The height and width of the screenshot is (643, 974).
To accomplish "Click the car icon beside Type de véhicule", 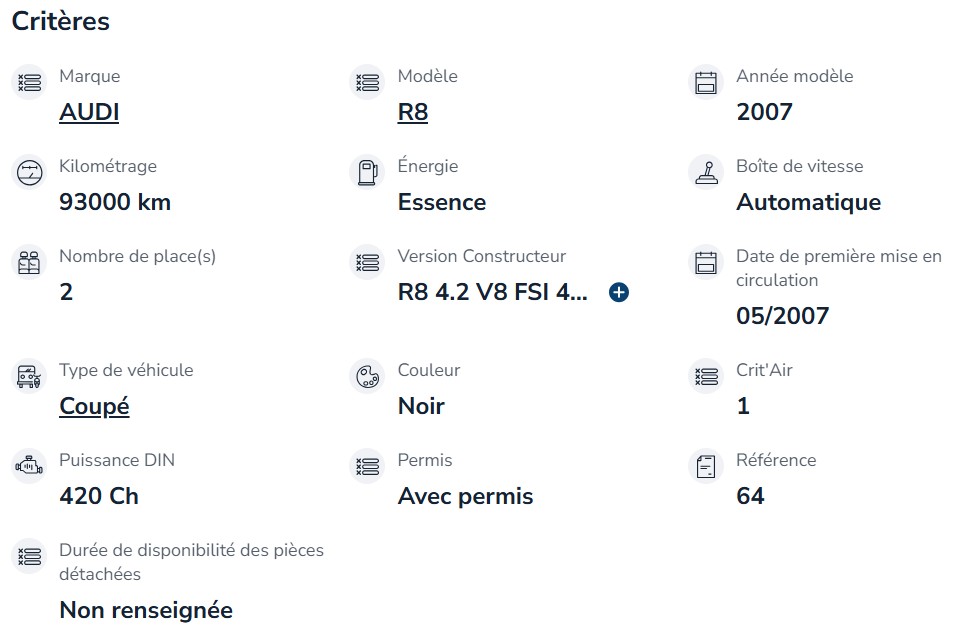I will (29, 376).
